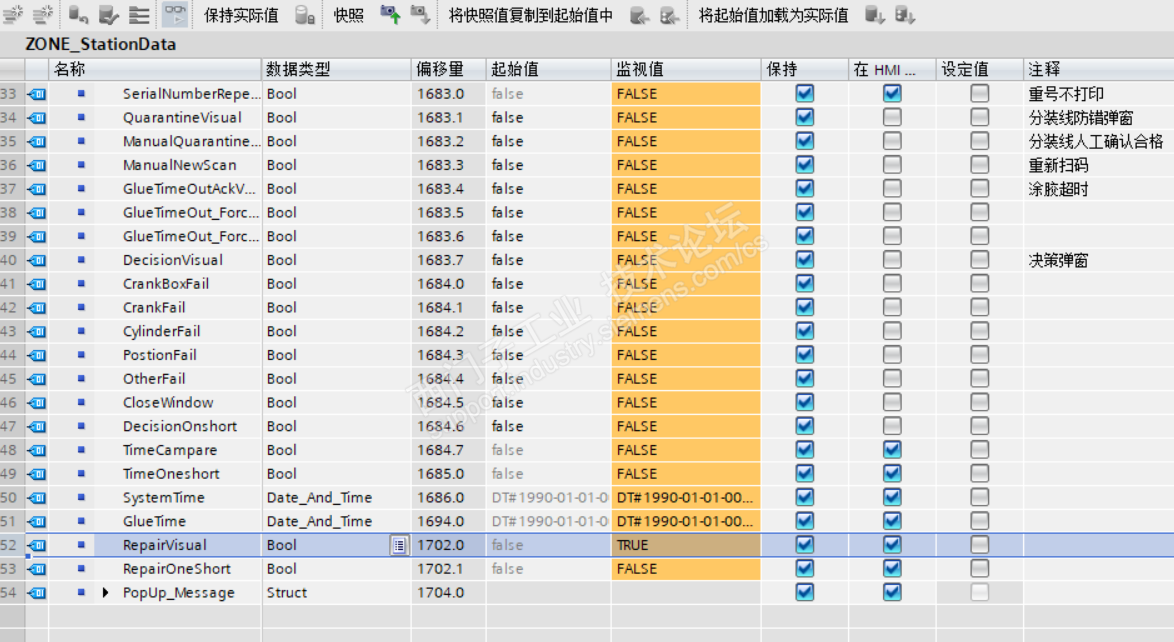Click the tag icon of DecisionVisual row
The height and width of the screenshot is (642, 1174).
point(37,260)
